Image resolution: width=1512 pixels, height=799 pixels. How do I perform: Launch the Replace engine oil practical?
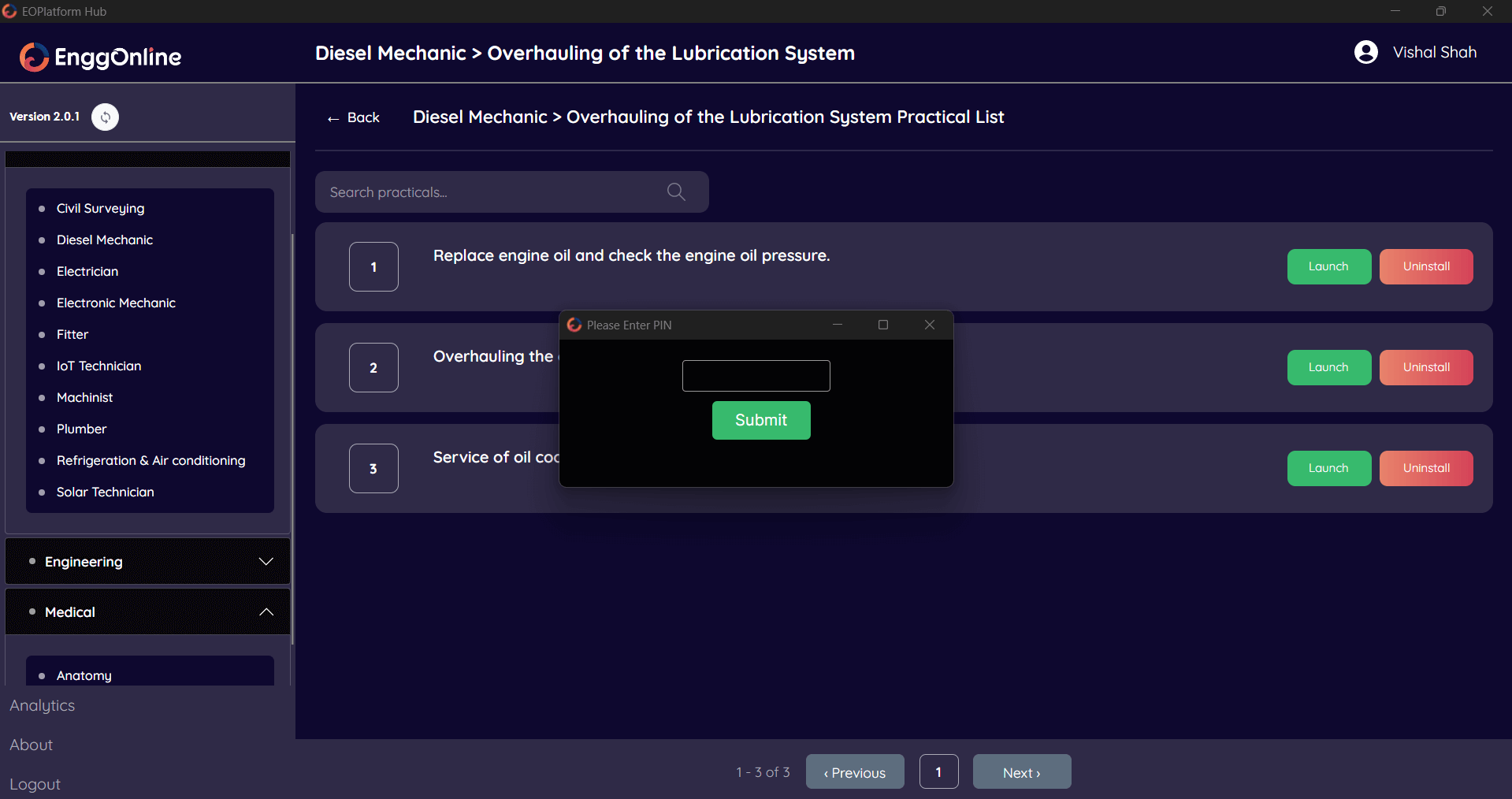(x=1328, y=266)
